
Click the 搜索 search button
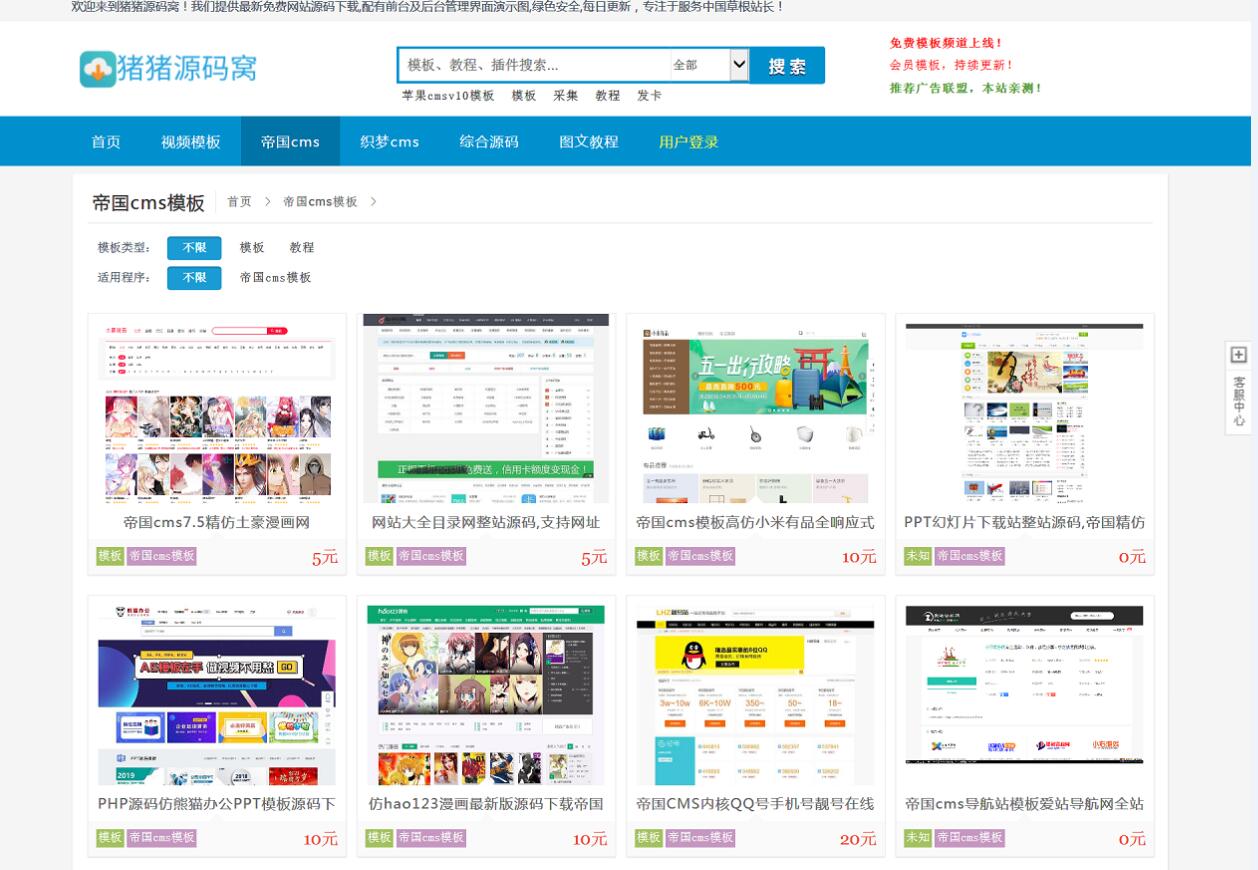pyautogui.click(x=787, y=66)
